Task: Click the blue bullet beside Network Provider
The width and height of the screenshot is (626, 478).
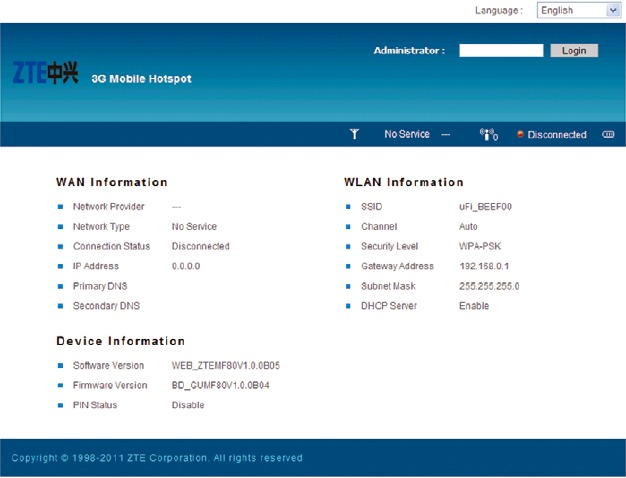Action: (x=61, y=207)
